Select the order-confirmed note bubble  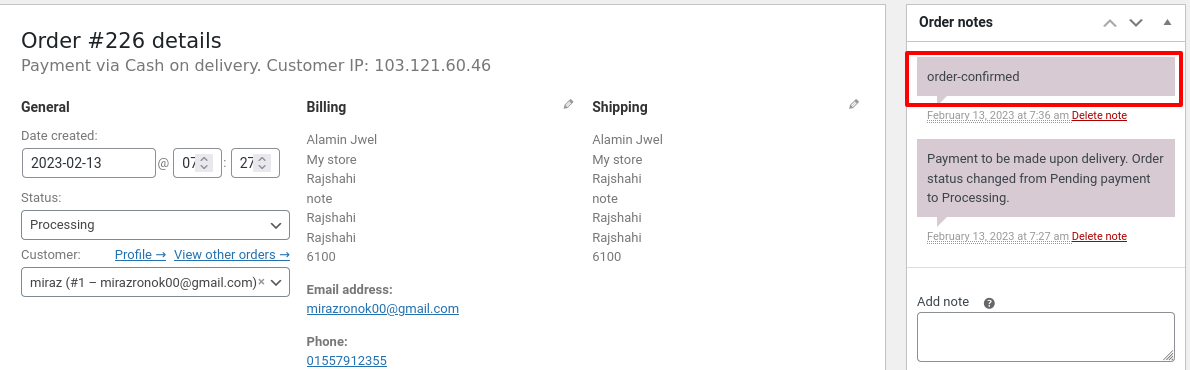click(1046, 77)
